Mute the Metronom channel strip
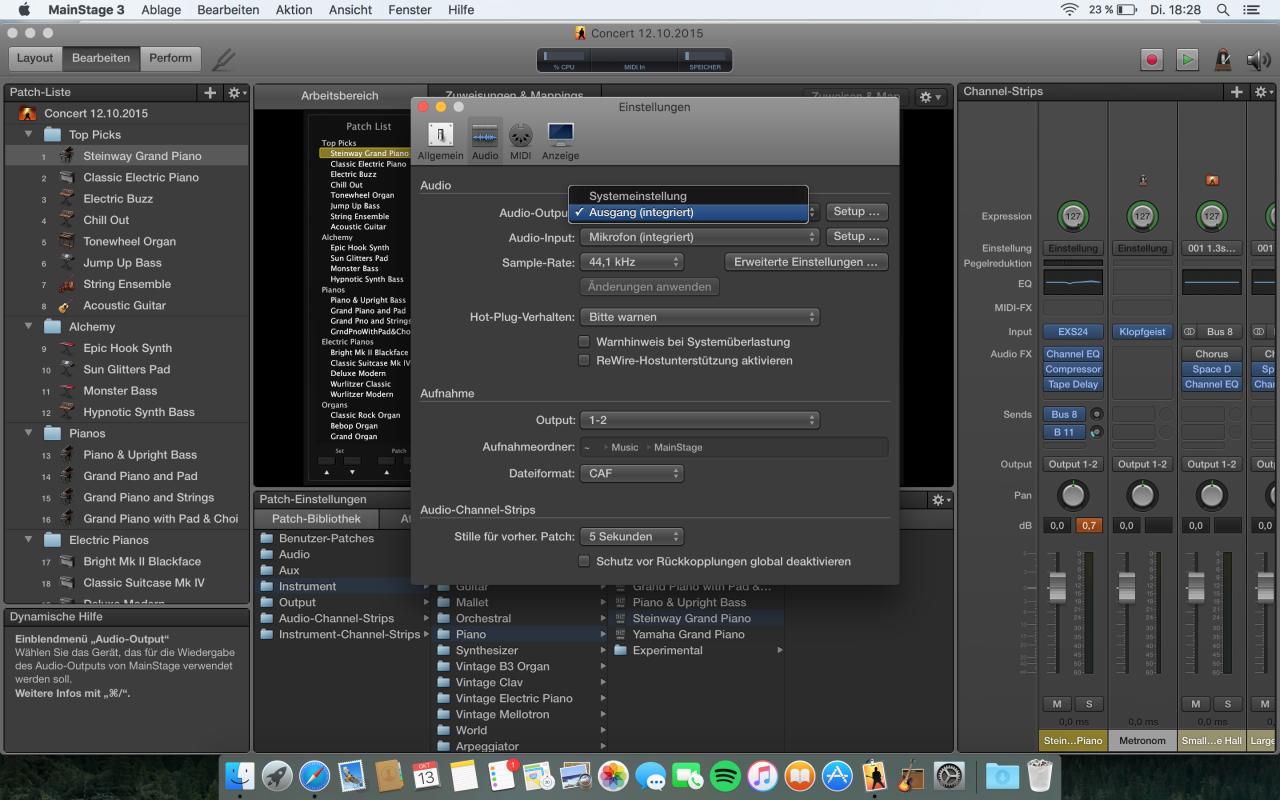The width and height of the screenshot is (1280, 800). 1126,704
